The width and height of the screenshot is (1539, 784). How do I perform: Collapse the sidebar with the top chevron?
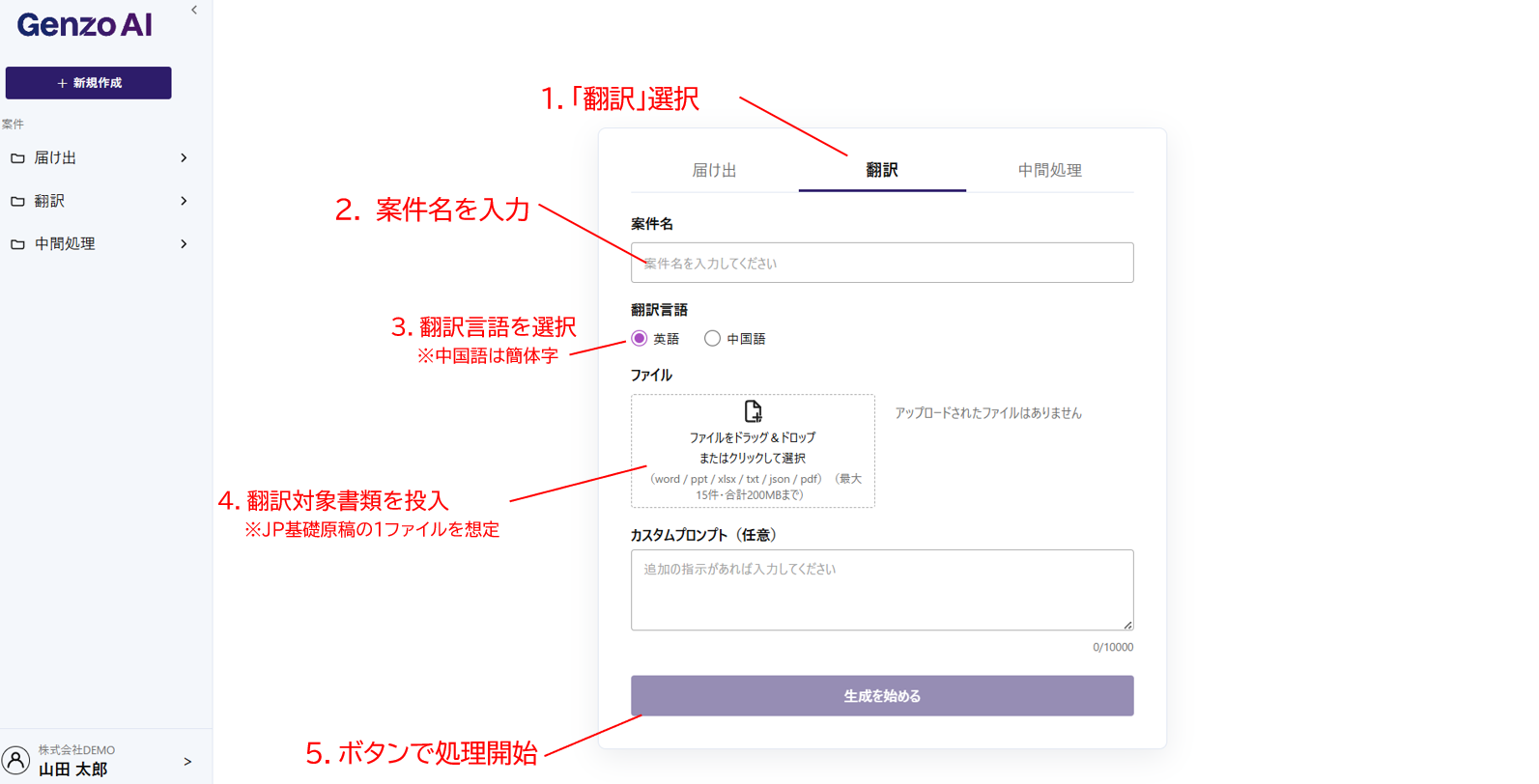pos(194,11)
